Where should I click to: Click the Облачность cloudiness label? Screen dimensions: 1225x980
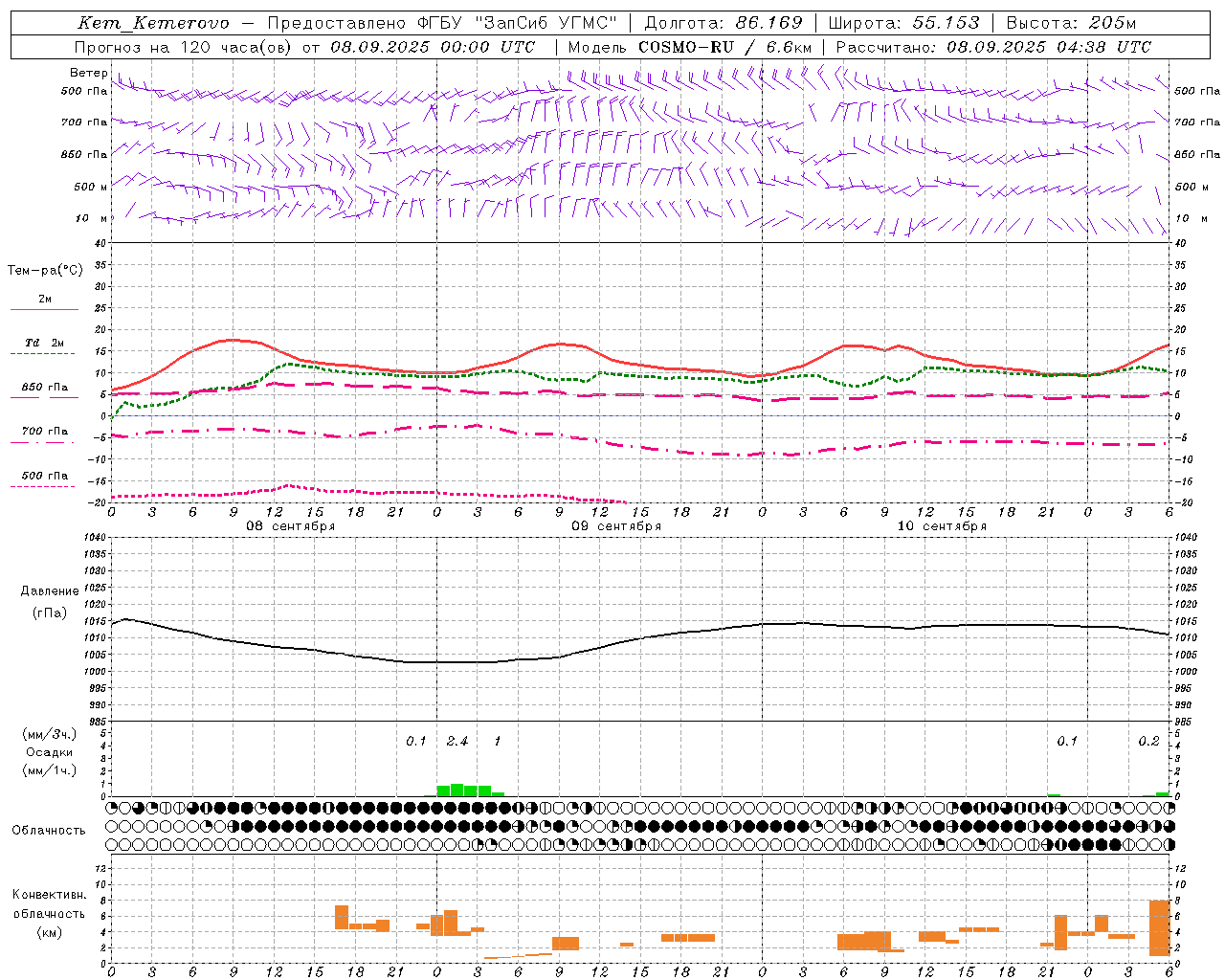click(x=49, y=831)
